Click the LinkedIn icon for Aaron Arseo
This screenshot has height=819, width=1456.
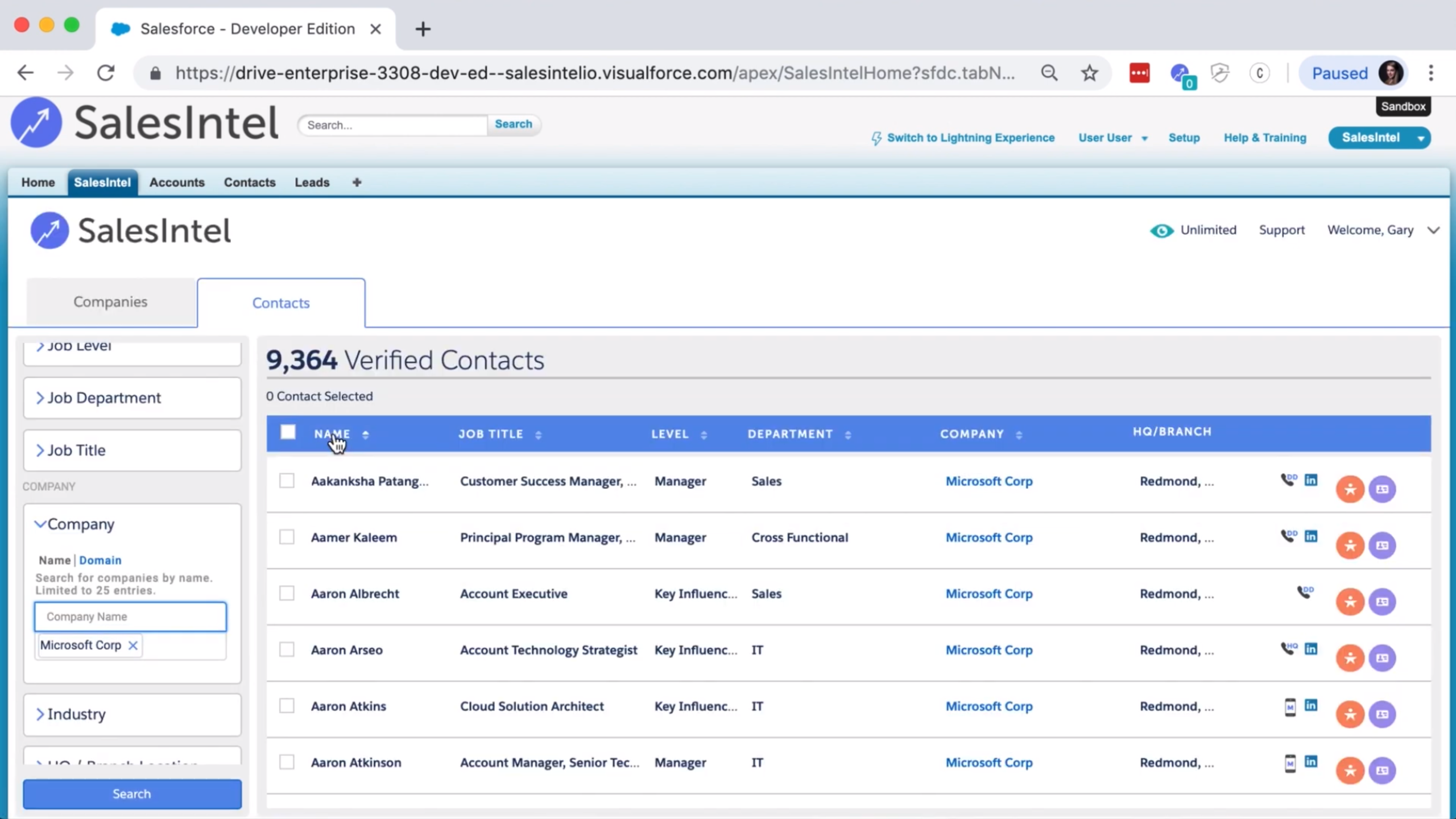click(1310, 649)
